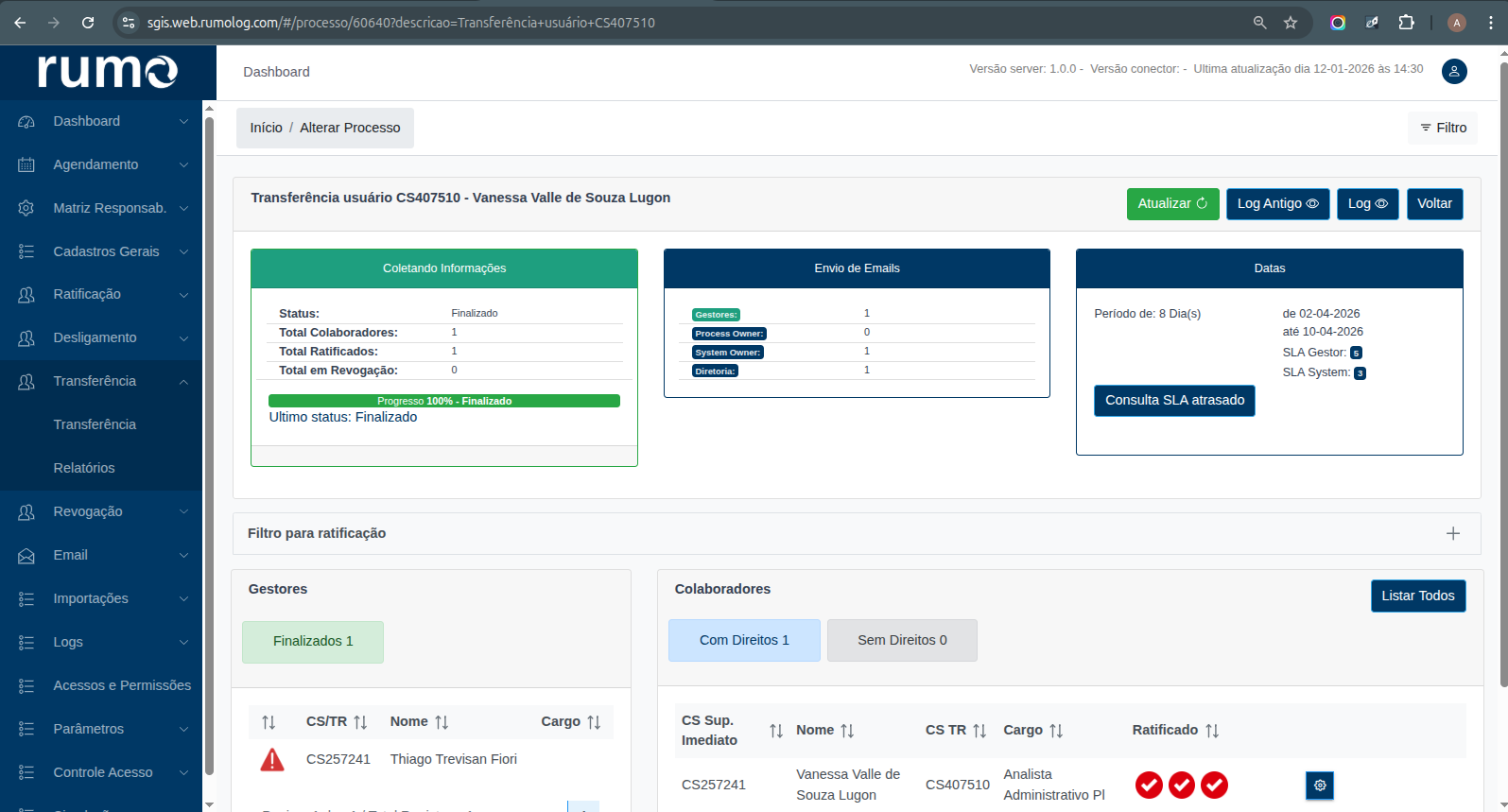Expand the Revogação menu chevron
This screenshot has height=812, width=1508.
point(183,512)
